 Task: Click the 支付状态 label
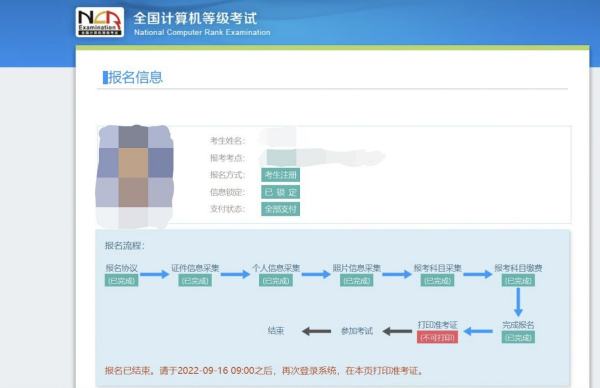click(x=228, y=209)
